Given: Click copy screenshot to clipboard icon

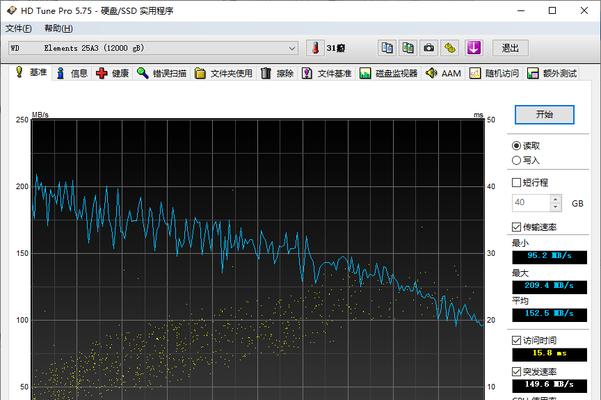Looking at the screenshot, I should pyautogui.click(x=408, y=48).
